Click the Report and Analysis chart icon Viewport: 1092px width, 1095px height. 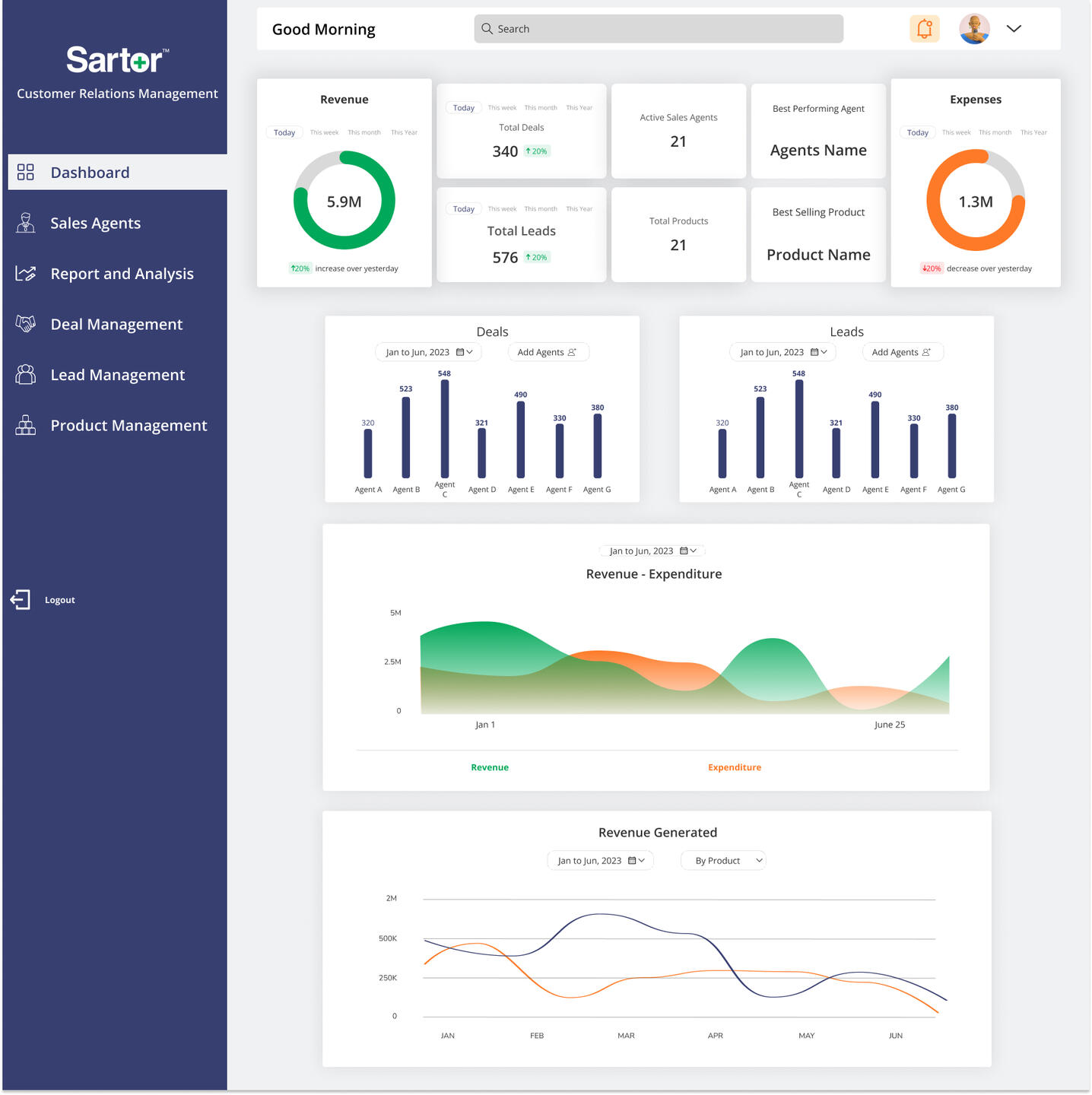coord(26,274)
